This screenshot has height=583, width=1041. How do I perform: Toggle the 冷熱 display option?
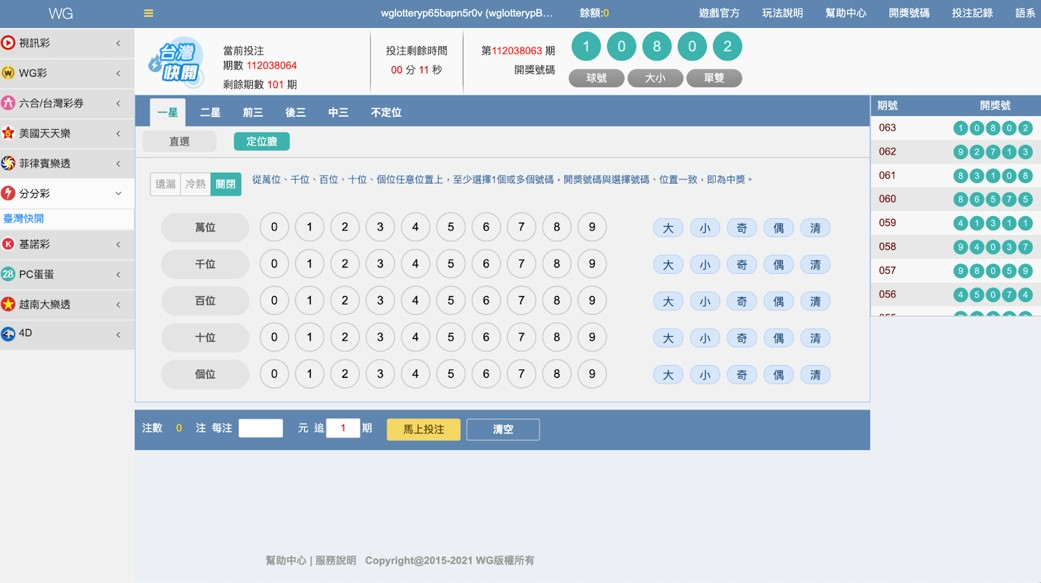click(196, 184)
